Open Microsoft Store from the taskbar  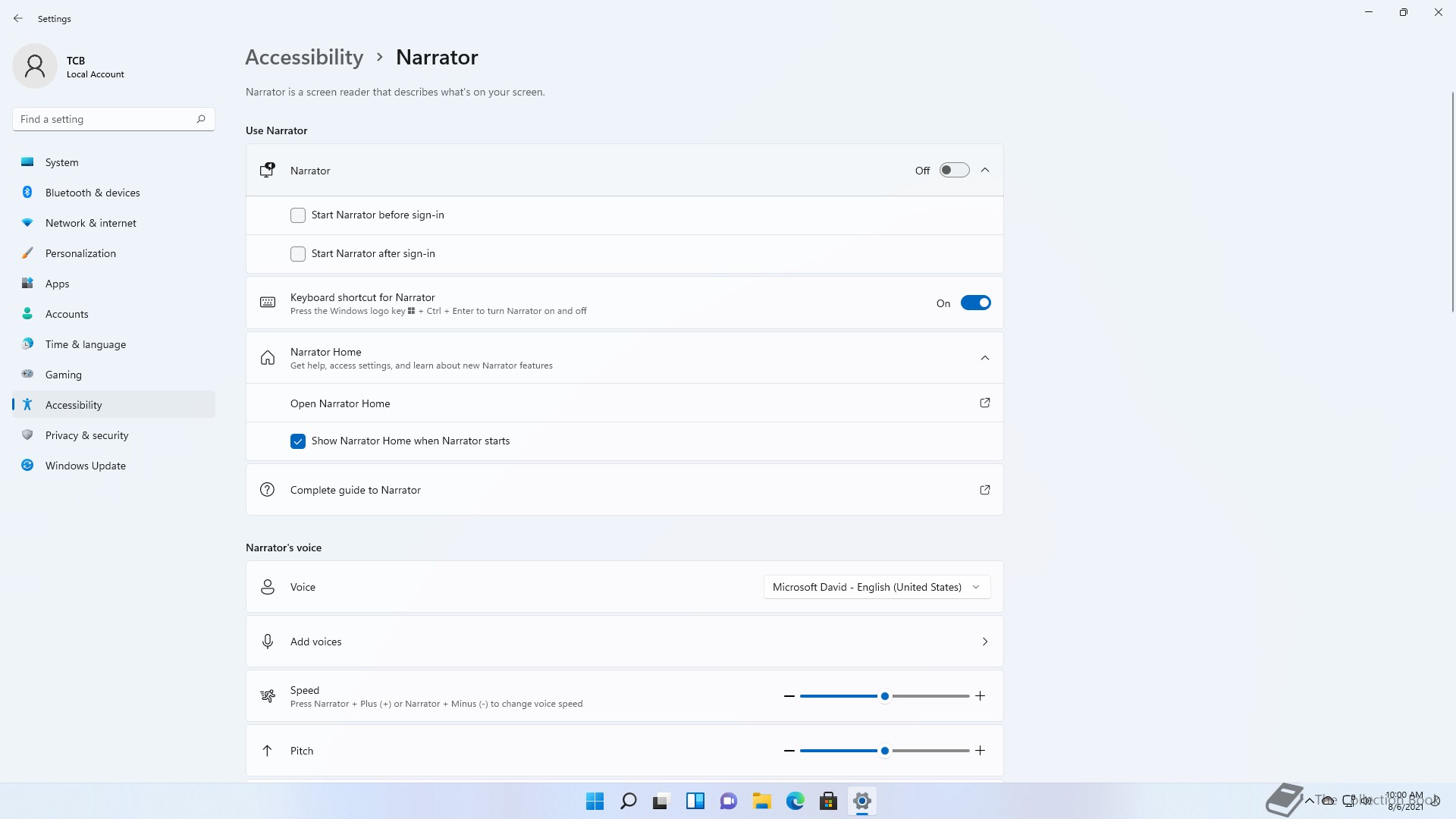point(829,801)
